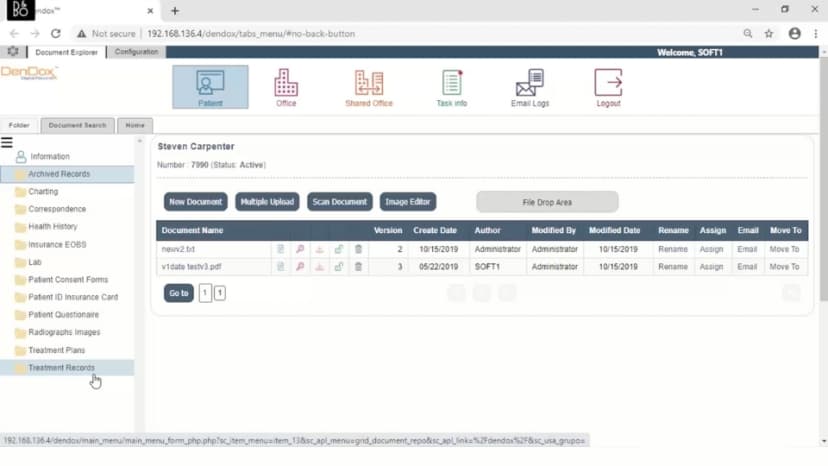
Task: Click the File Drop Area
Action: pyautogui.click(x=547, y=202)
